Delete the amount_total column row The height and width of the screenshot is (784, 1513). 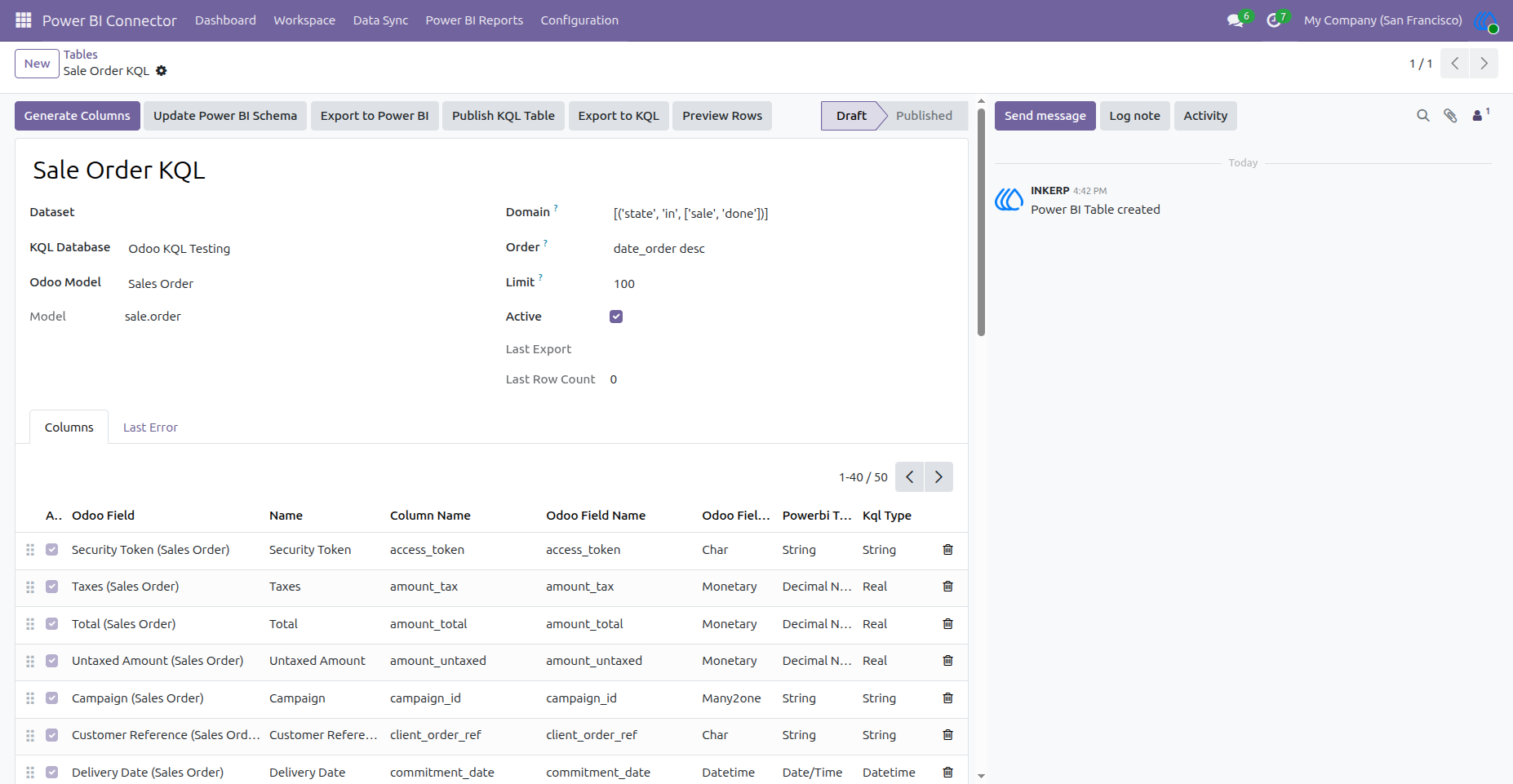click(947, 624)
